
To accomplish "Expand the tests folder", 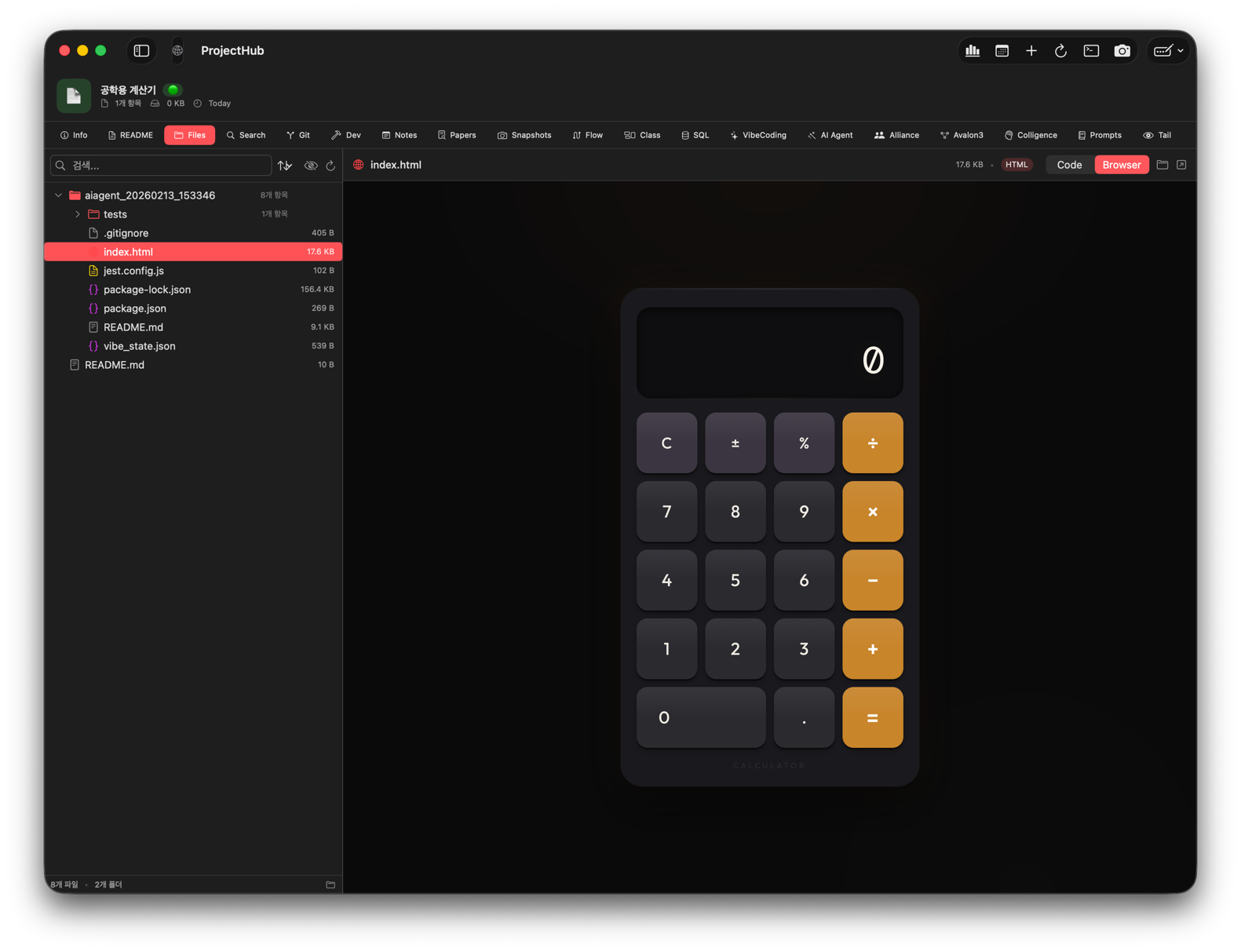I will point(78,214).
